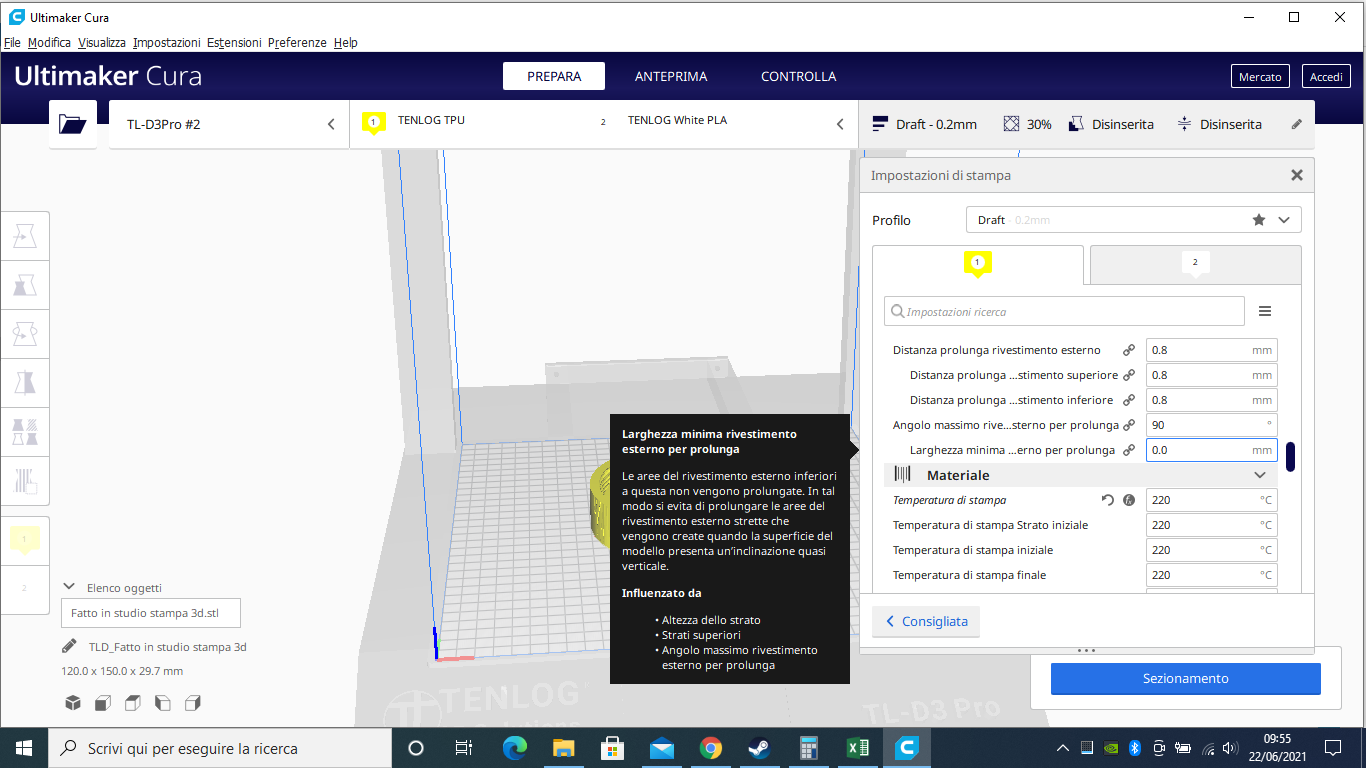Choose extruder 1 in left toolbar
Viewport: 1366px width, 768px height.
tap(25, 540)
